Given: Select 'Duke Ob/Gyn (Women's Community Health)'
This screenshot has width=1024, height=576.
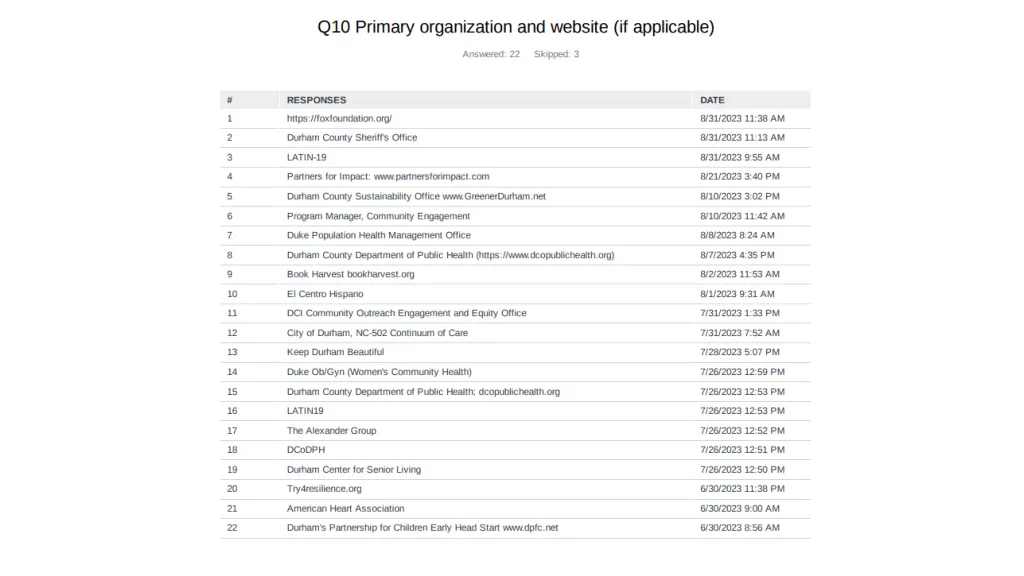Looking at the screenshot, I should [x=379, y=372].
